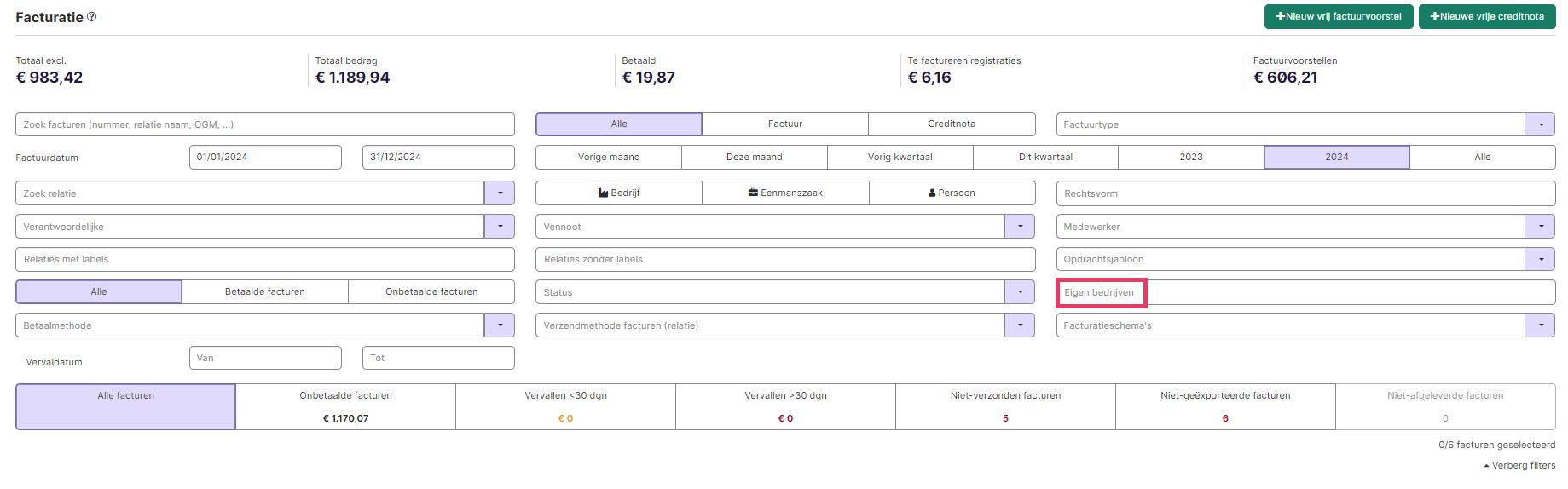The width and height of the screenshot is (1568, 489).
Task: Switch to Niet-geëxporteerde facturen tab
Action: 1226,406
